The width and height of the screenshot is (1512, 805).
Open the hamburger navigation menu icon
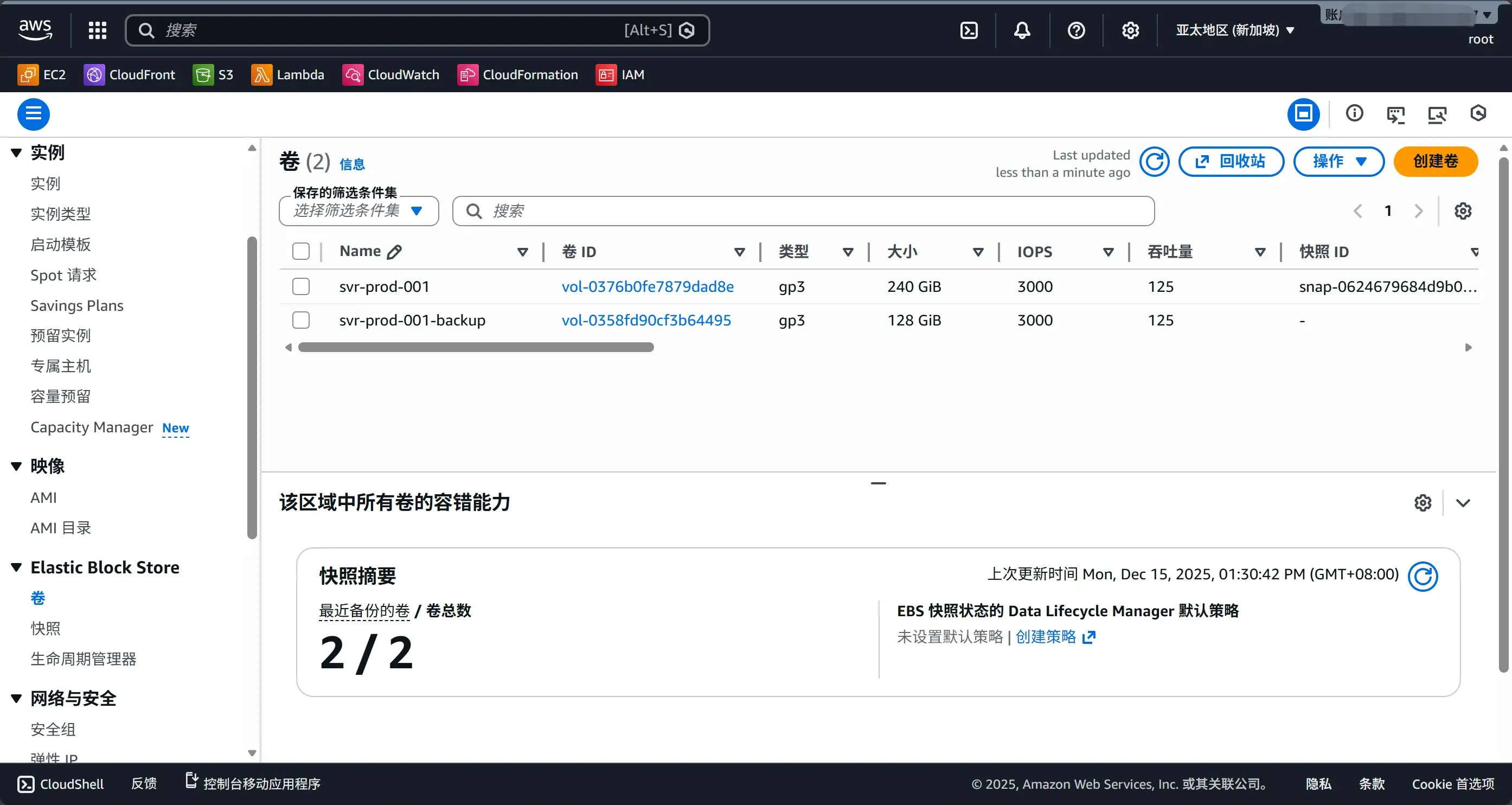(x=34, y=113)
